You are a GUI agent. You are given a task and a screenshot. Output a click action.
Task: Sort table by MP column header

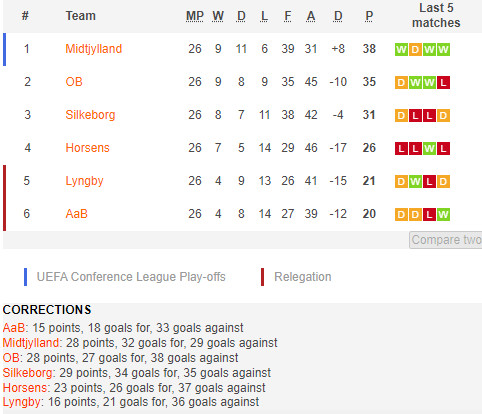pos(195,16)
